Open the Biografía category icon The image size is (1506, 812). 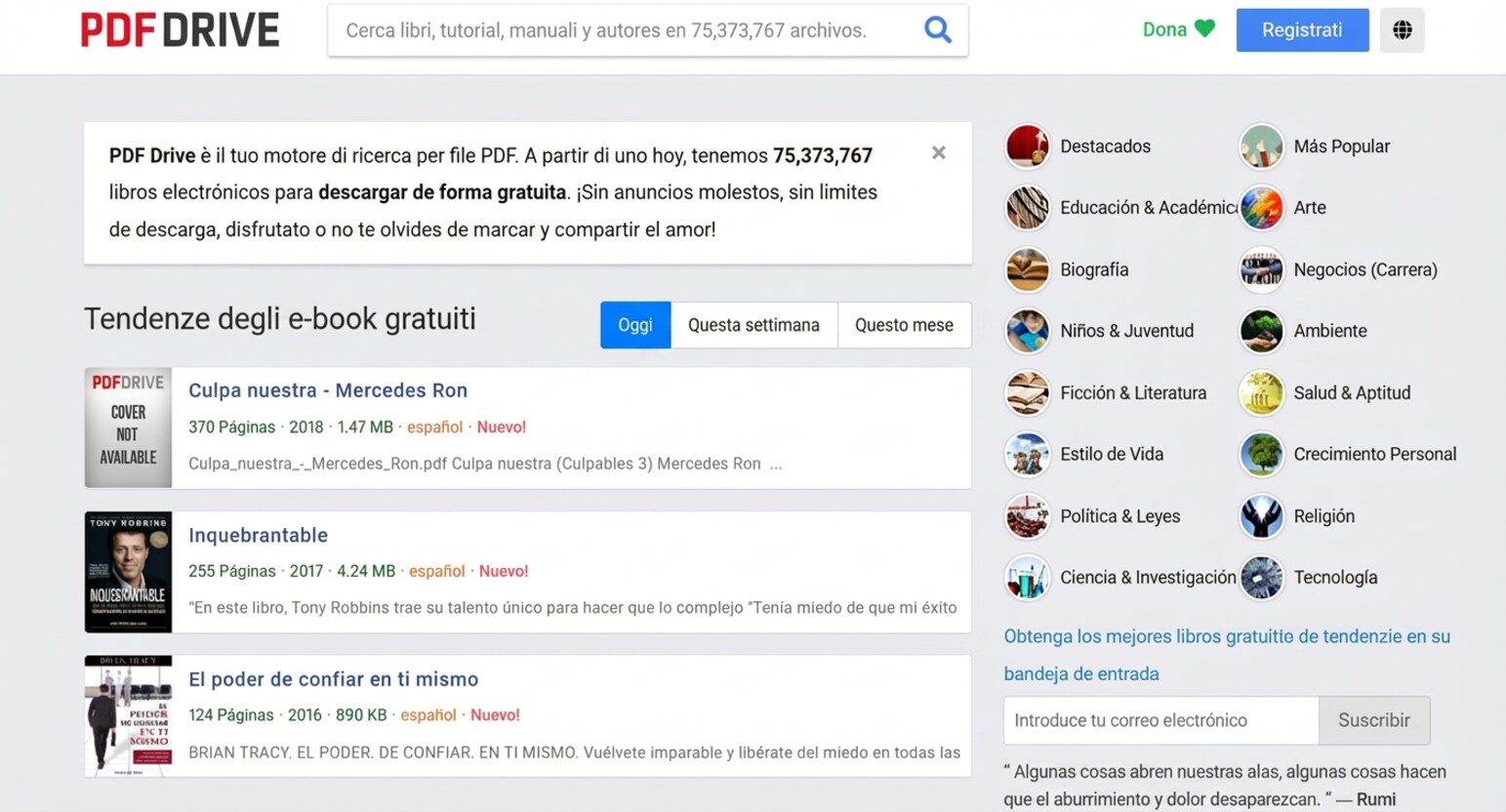(1027, 270)
